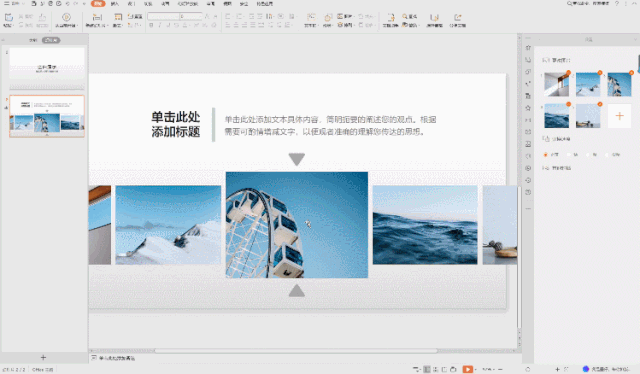Click the Underline formatting icon

tap(168, 25)
